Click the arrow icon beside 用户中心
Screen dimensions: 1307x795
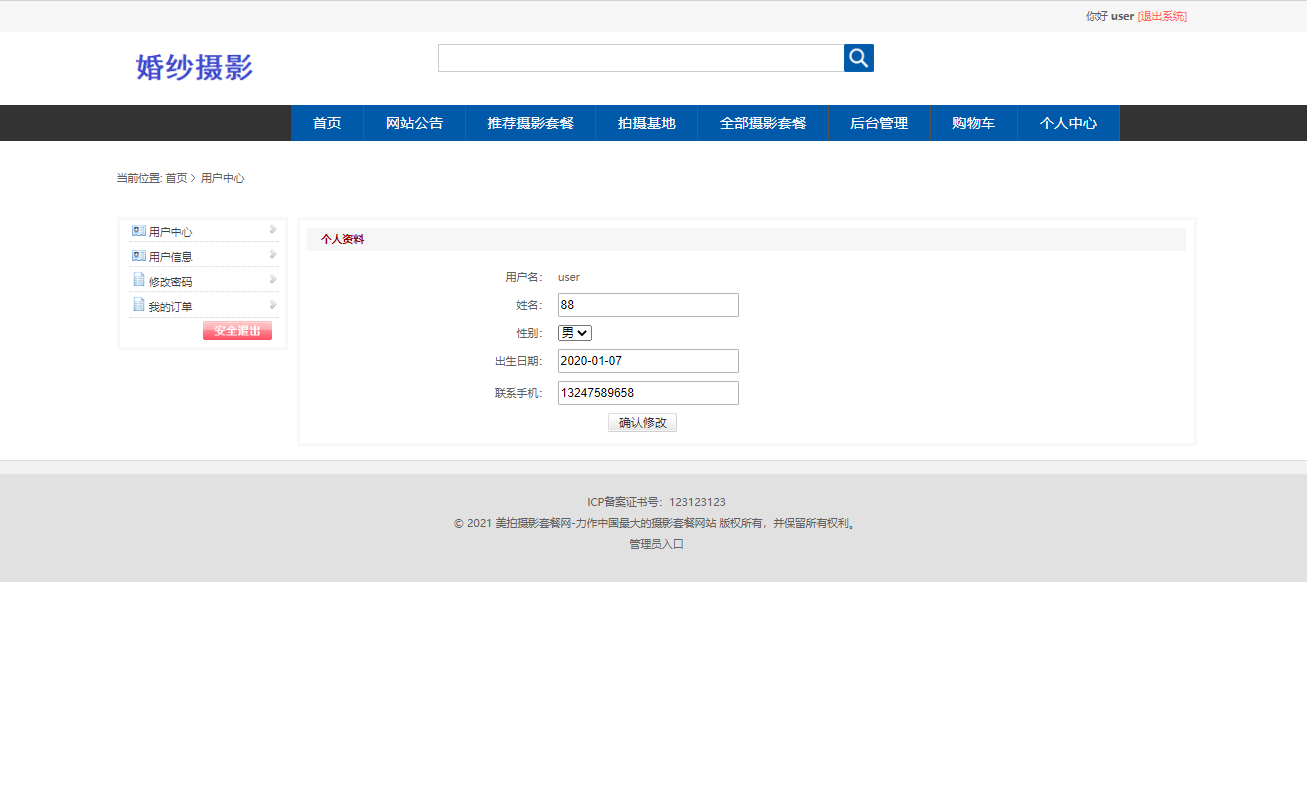point(273,230)
